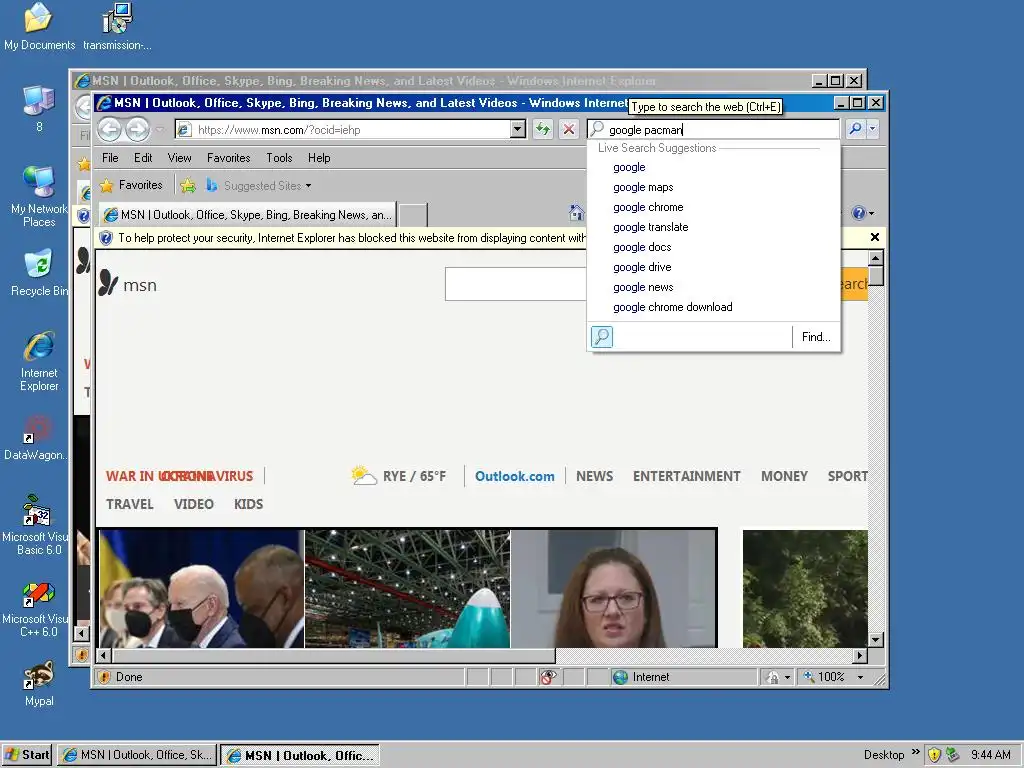Select the My Documents desktop icon
The width and height of the screenshot is (1024, 768).
point(39,27)
